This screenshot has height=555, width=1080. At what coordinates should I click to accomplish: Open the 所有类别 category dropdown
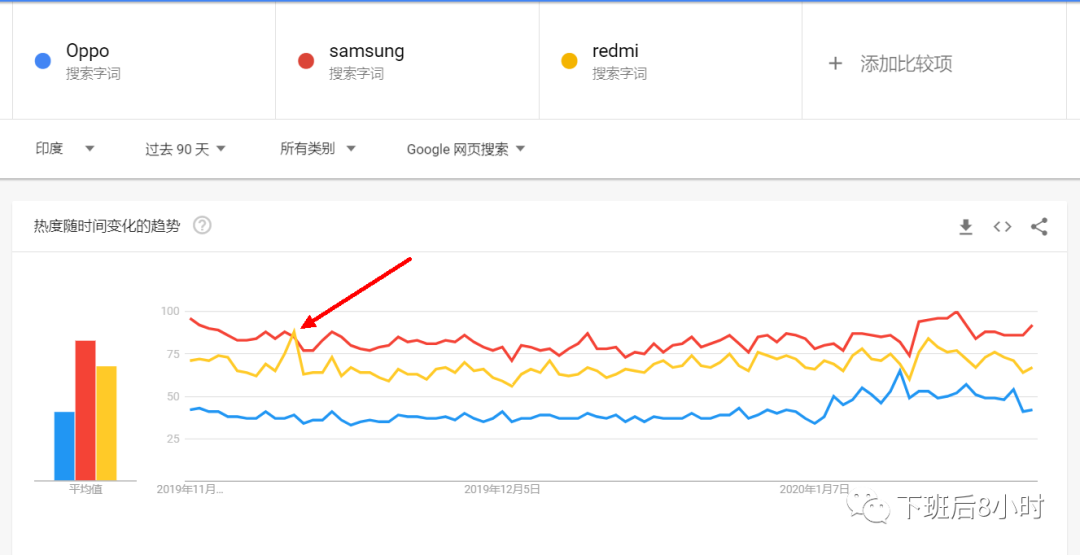point(318,149)
